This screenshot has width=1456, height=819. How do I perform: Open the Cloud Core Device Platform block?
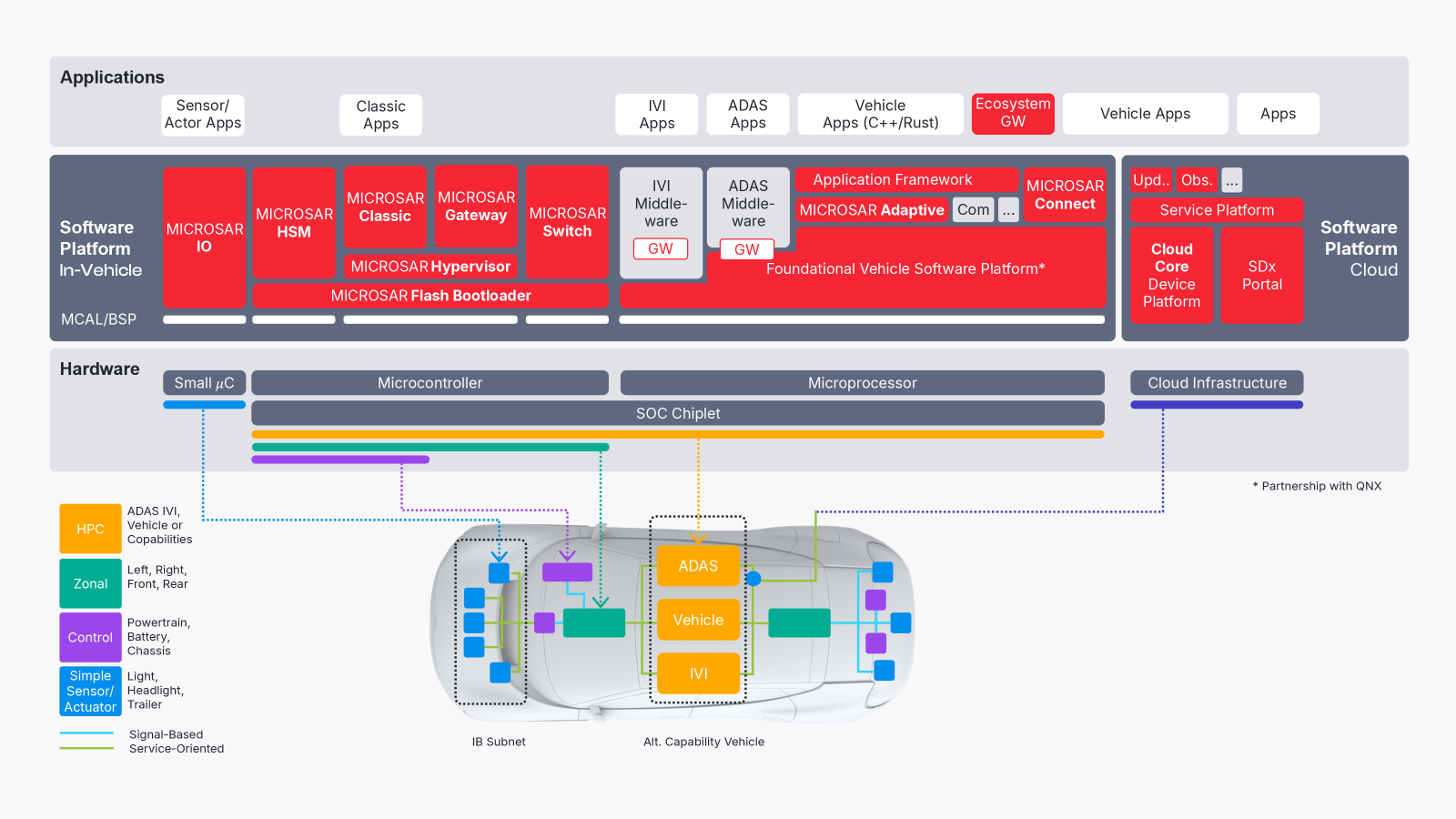(1171, 276)
